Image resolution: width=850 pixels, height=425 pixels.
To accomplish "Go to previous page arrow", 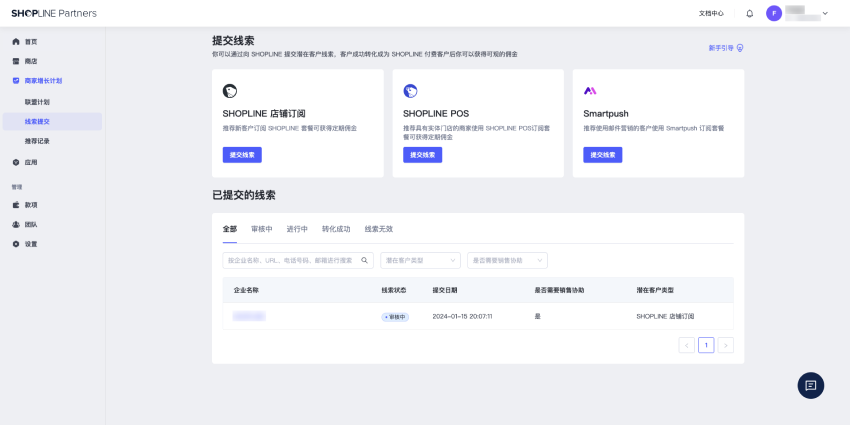I will point(686,345).
